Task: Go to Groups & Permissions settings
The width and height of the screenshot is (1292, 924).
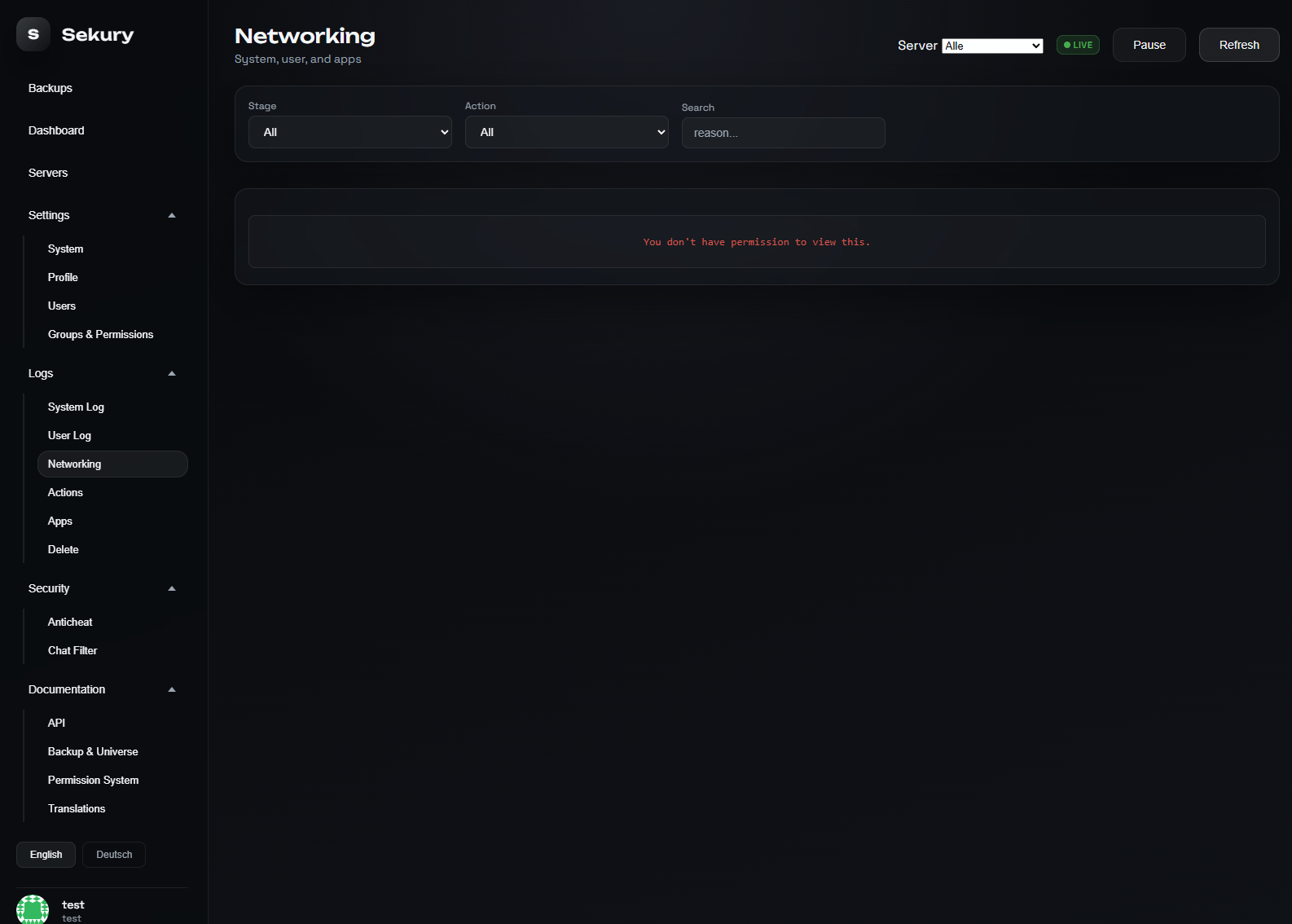Action: [x=100, y=335]
